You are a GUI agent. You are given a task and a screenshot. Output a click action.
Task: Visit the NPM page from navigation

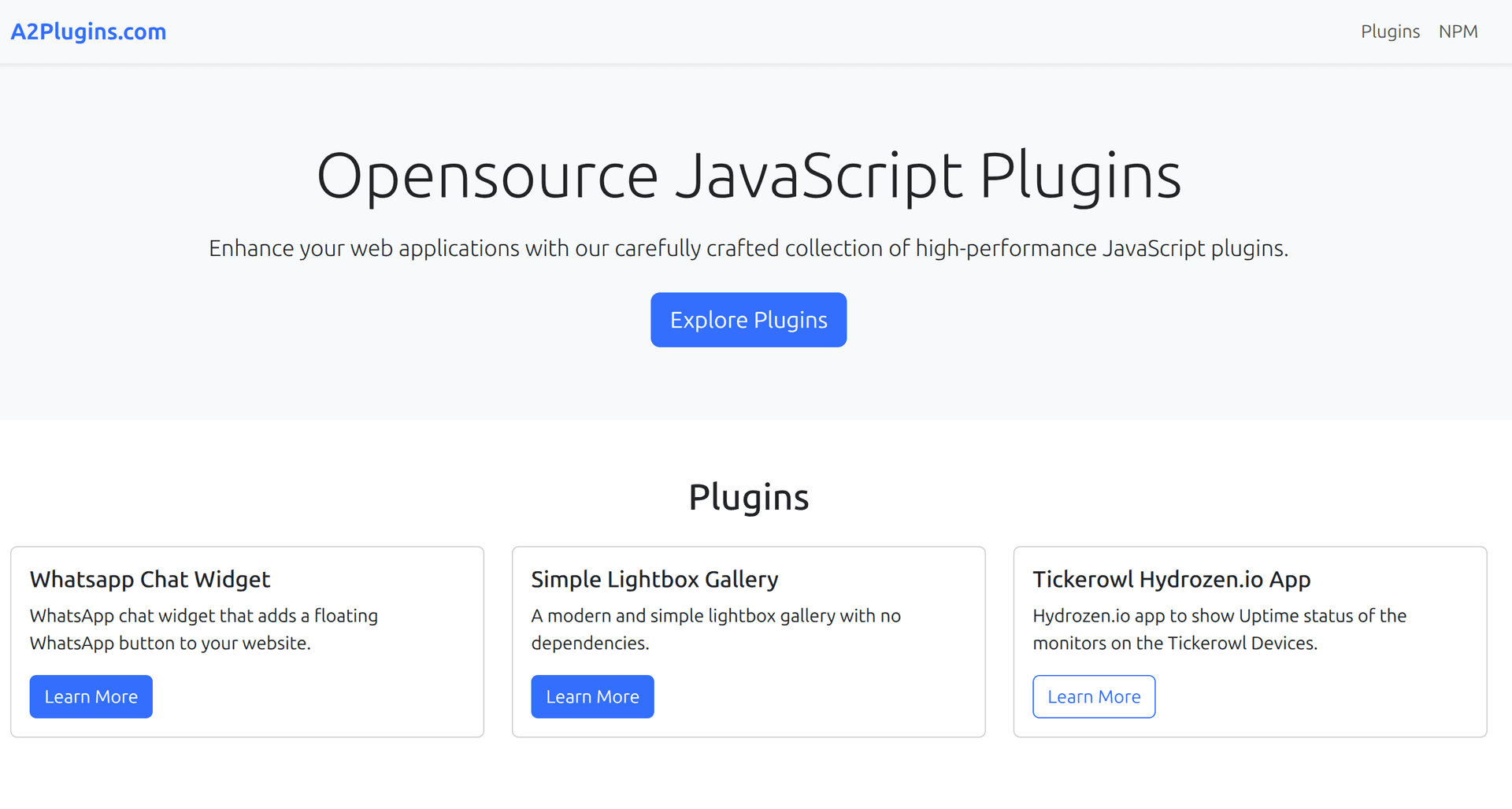pyautogui.click(x=1458, y=32)
